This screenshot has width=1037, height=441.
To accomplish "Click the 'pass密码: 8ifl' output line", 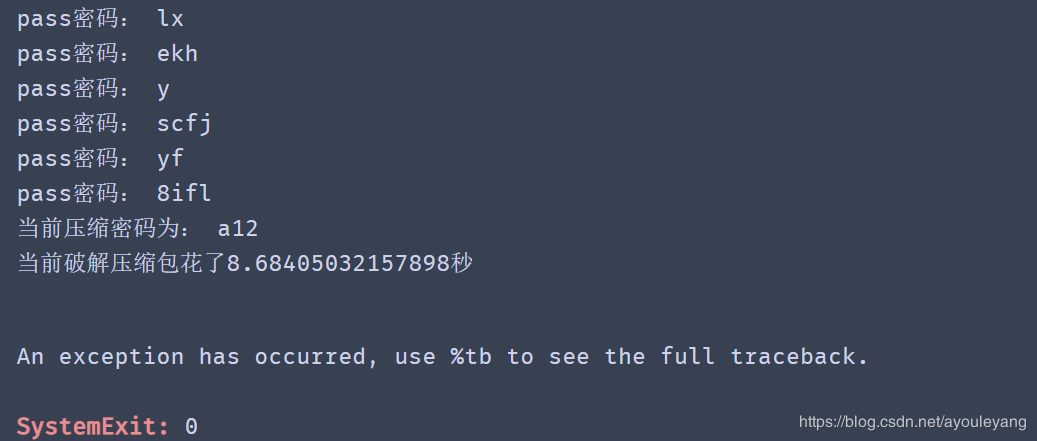I will point(114,194).
